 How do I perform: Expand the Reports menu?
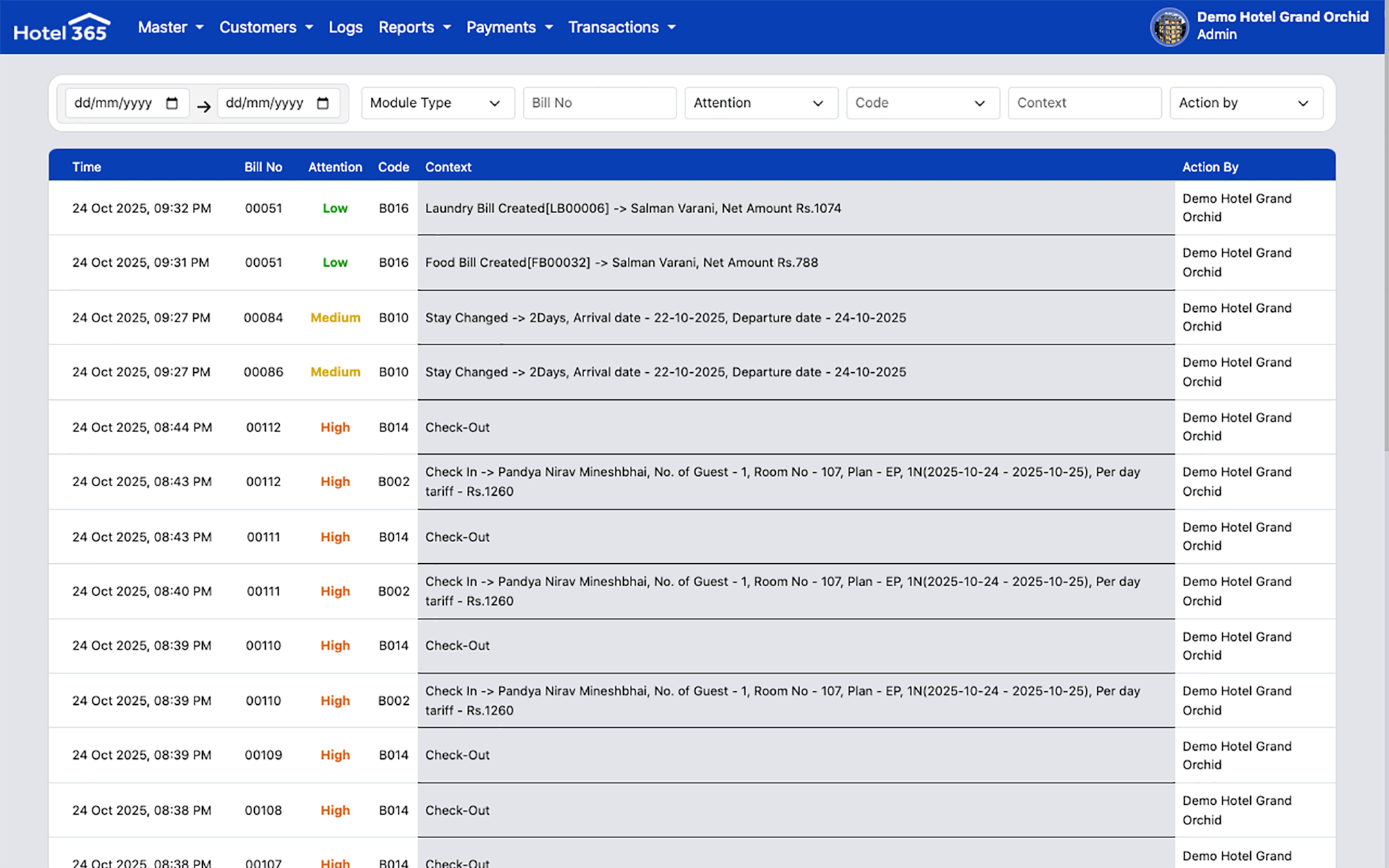414,27
